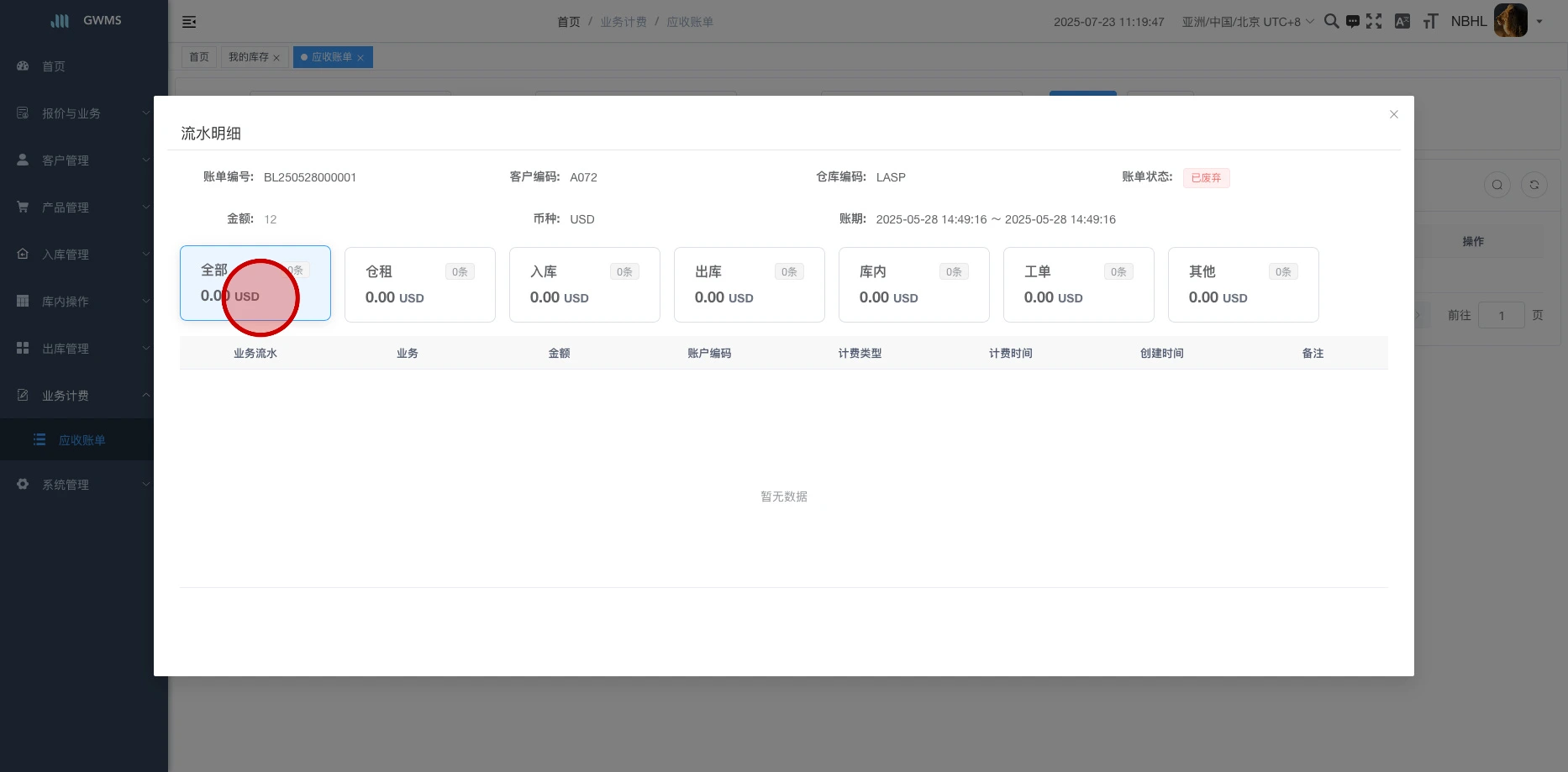1568x772 pixels.
Task: Click the round refresh icon at right
Action: 1534,185
